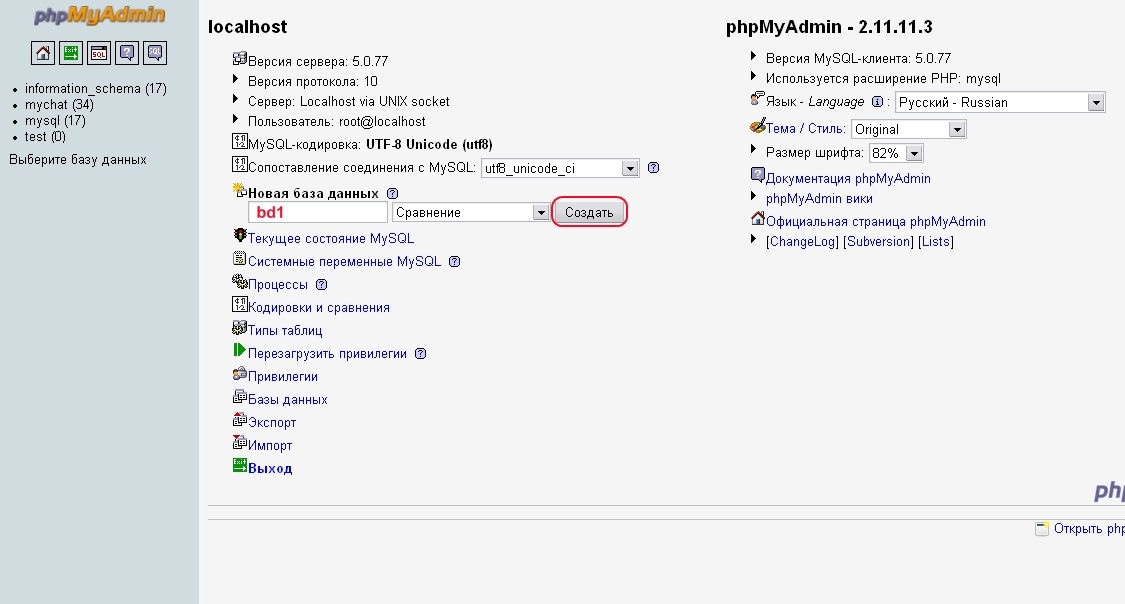1125x604 pixels.
Task: Select test (0) database
Action: click(45, 136)
